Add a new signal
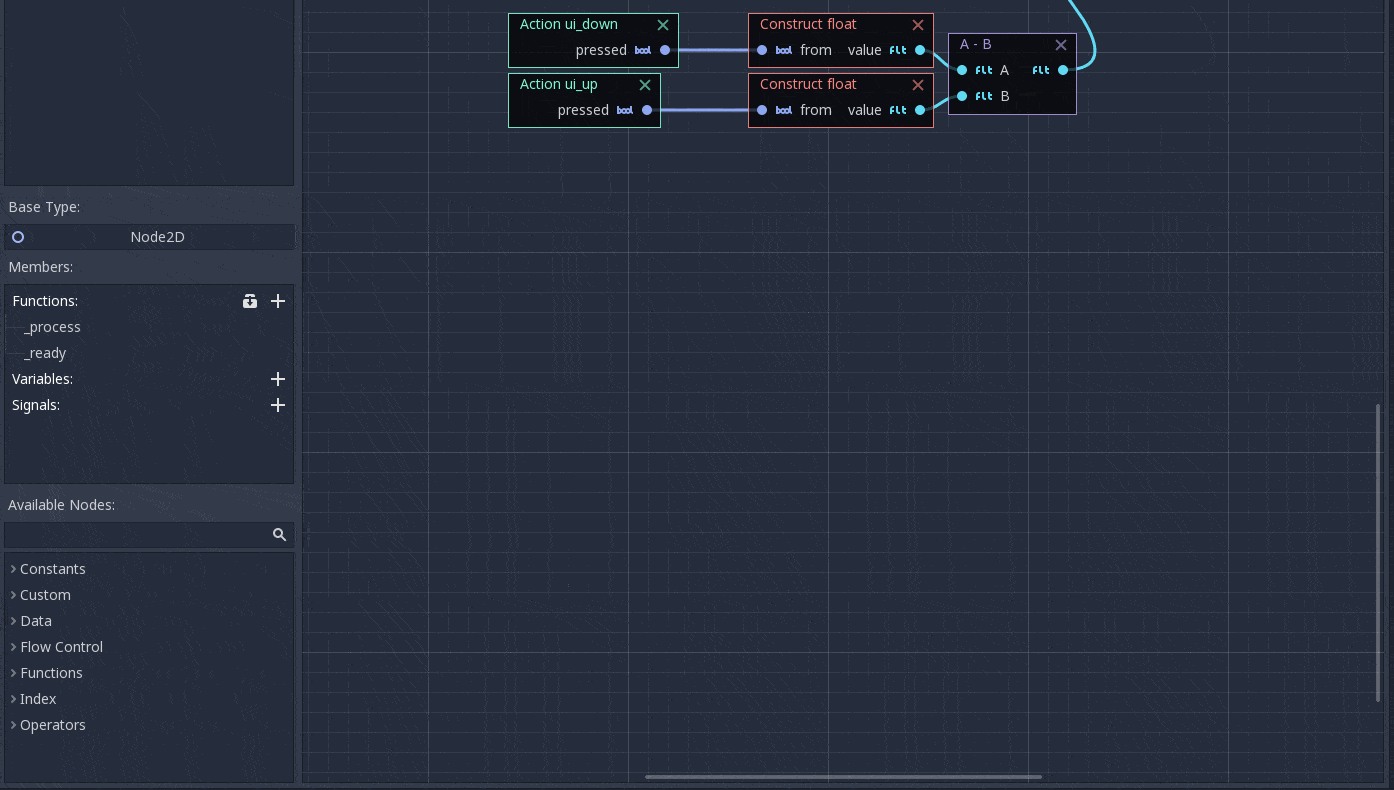Viewport: 1394px width, 790px height. (278, 405)
